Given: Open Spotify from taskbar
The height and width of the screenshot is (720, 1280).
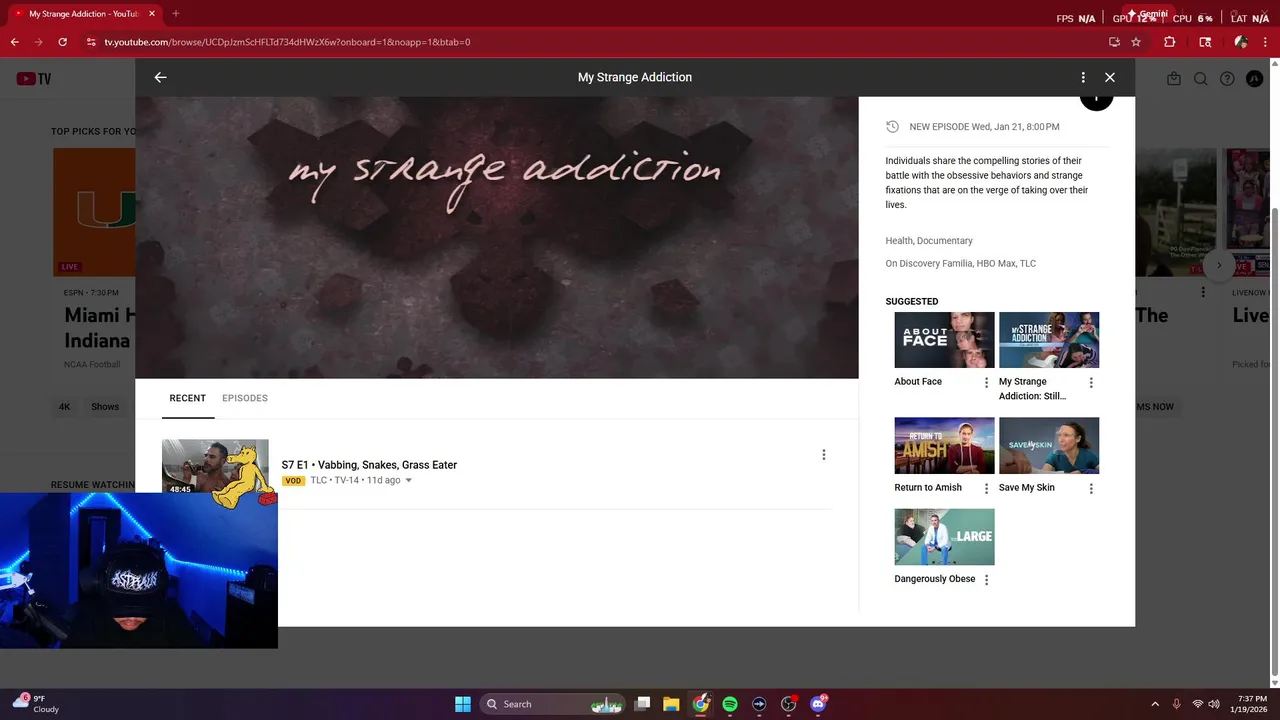Looking at the screenshot, I should [730, 704].
